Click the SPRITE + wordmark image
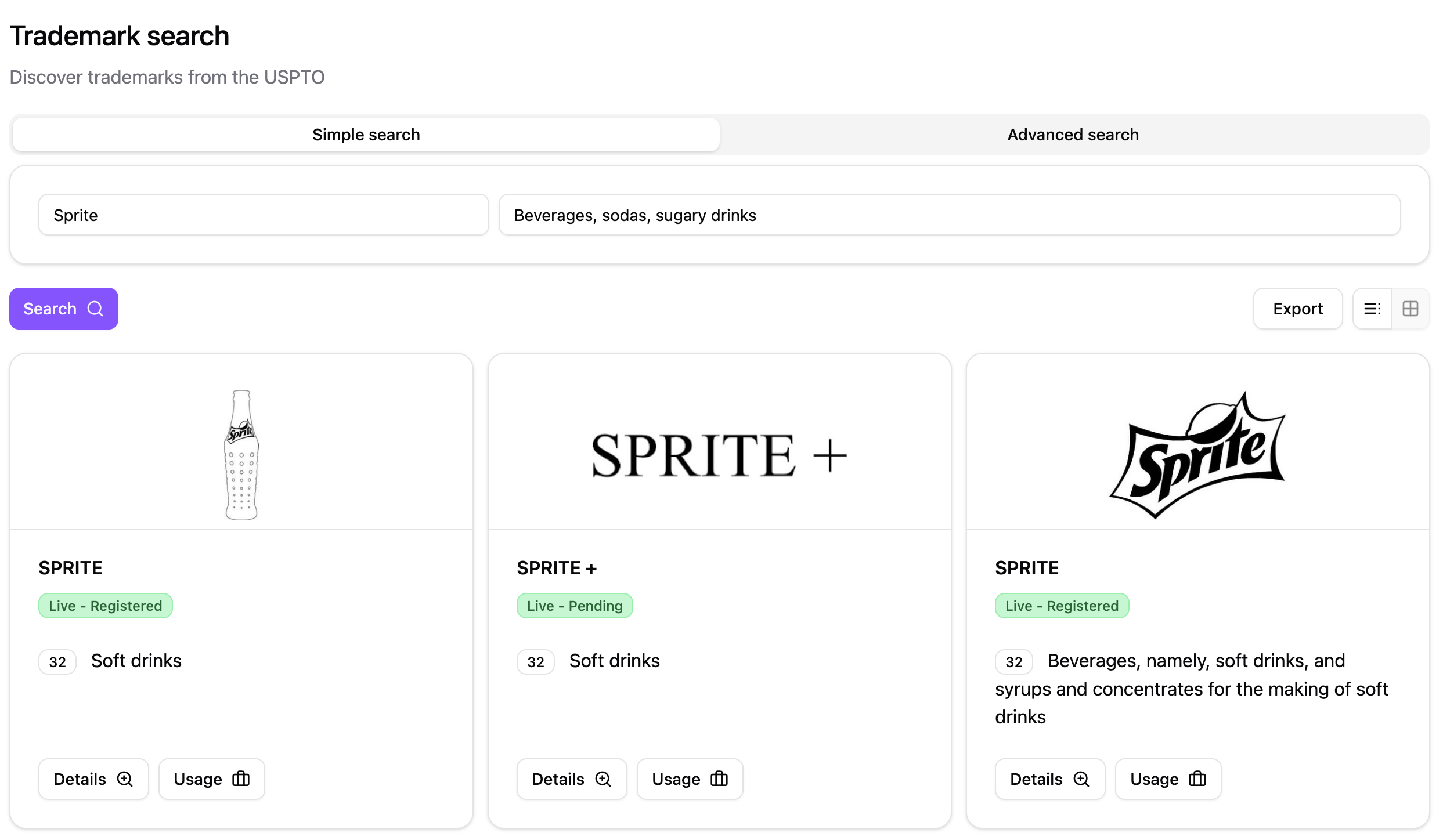Screen dimensions: 1443x840 click(x=719, y=455)
